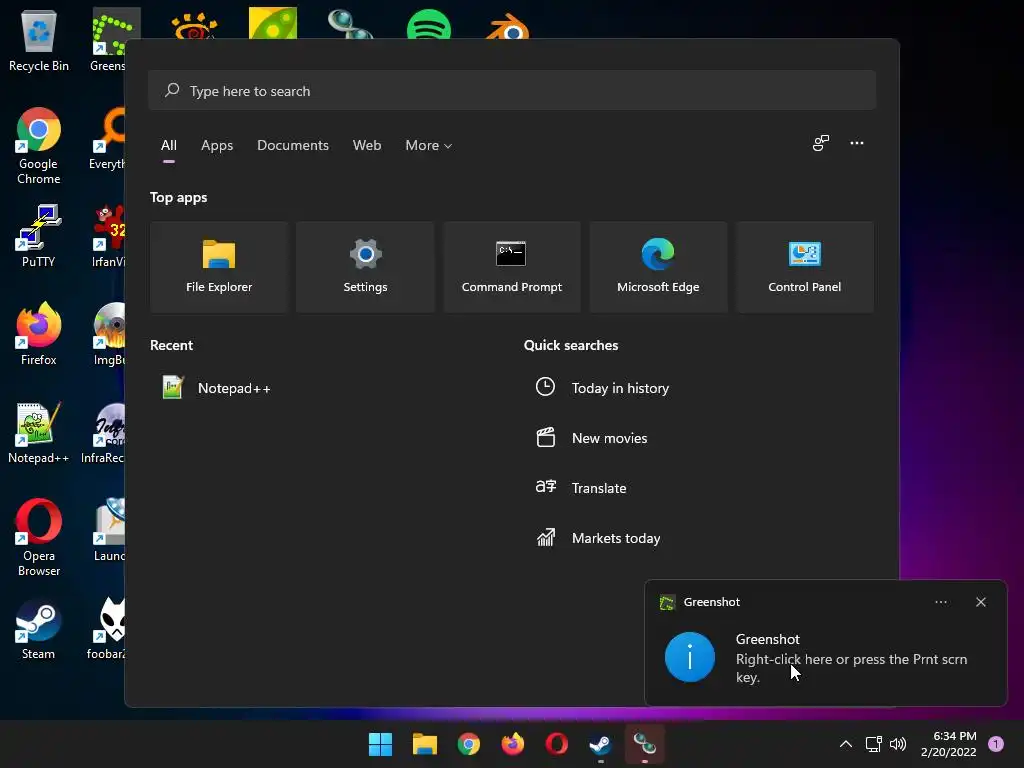Expand the More filter dropdown
This screenshot has height=768, width=1024.
(428, 146)
